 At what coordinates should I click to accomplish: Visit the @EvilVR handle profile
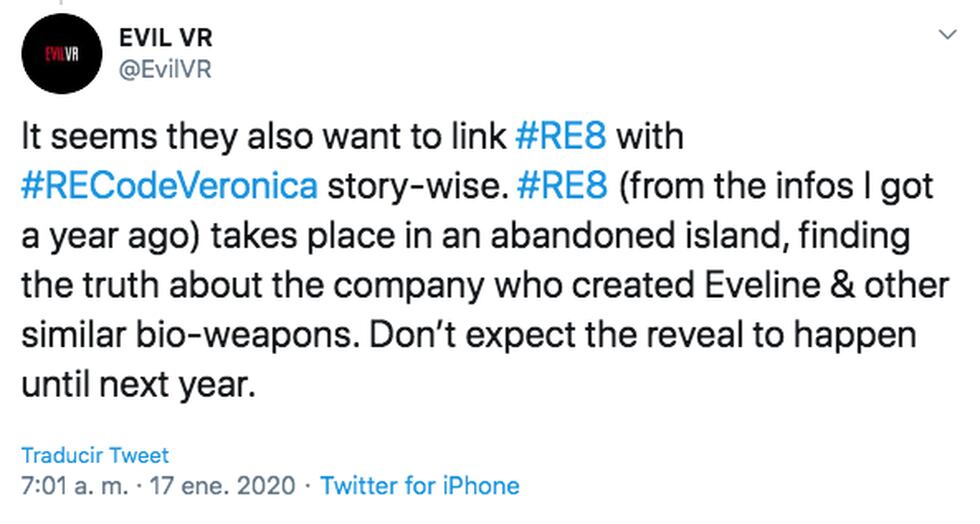165,69
